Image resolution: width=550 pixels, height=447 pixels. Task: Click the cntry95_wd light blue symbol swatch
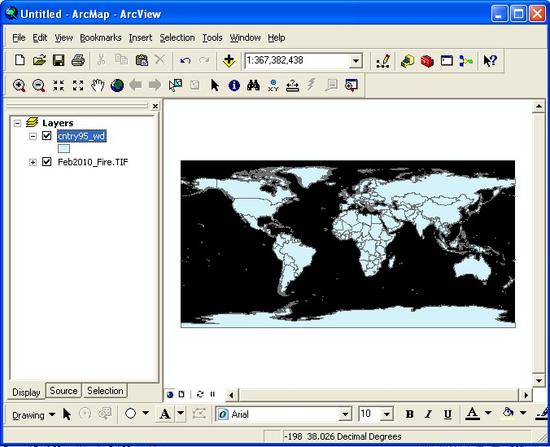point(64,148)
